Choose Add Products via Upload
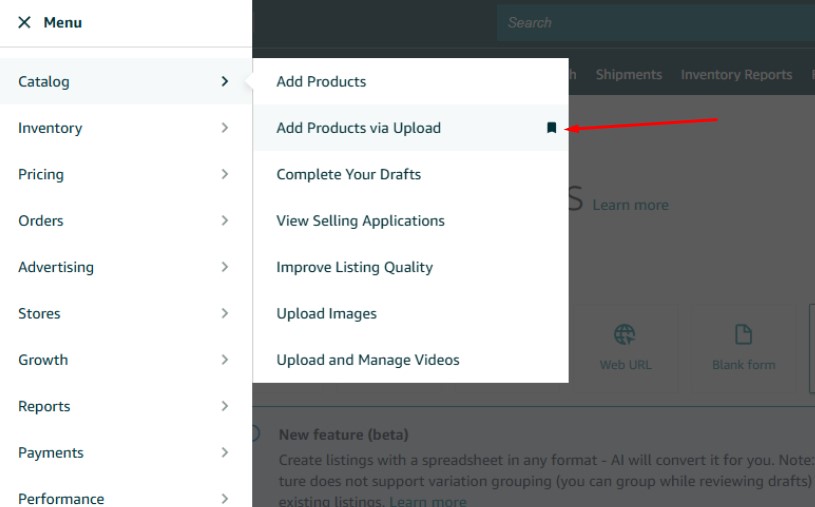The width and height of the screenshot is (815, 507). coord(411,128)
